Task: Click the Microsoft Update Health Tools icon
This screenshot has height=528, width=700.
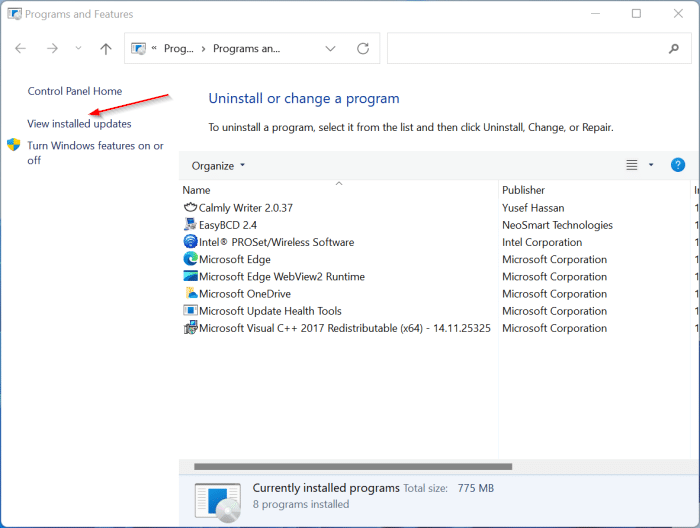Action: [190, 311]
